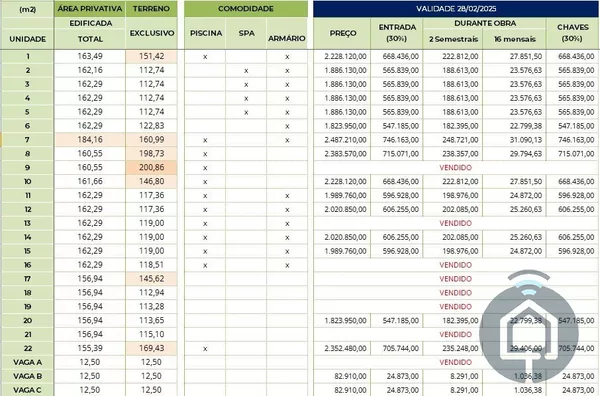Screen dimensions: 600x396
Task: Select the 238.357,00 semestral value
Action: point(460,154)
